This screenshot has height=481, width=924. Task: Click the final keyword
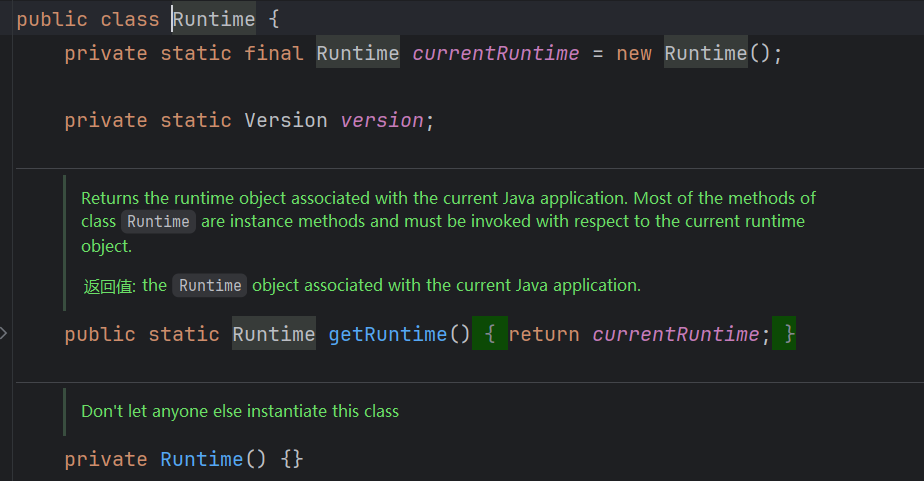[x=274, y=53]
